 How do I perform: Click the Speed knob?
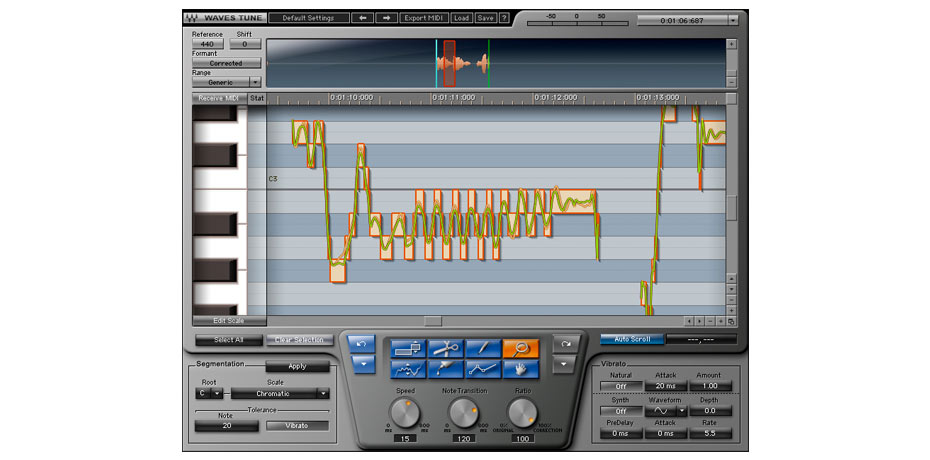(405, 412)
